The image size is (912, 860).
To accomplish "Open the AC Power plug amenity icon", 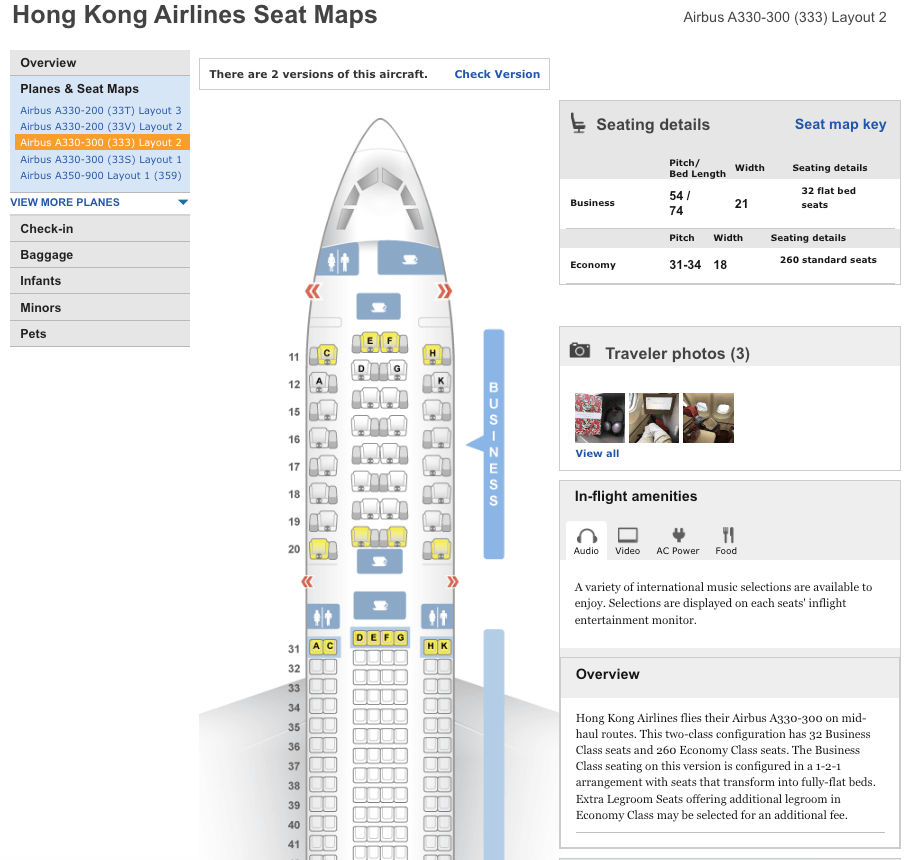I will (x=677, y=540).
